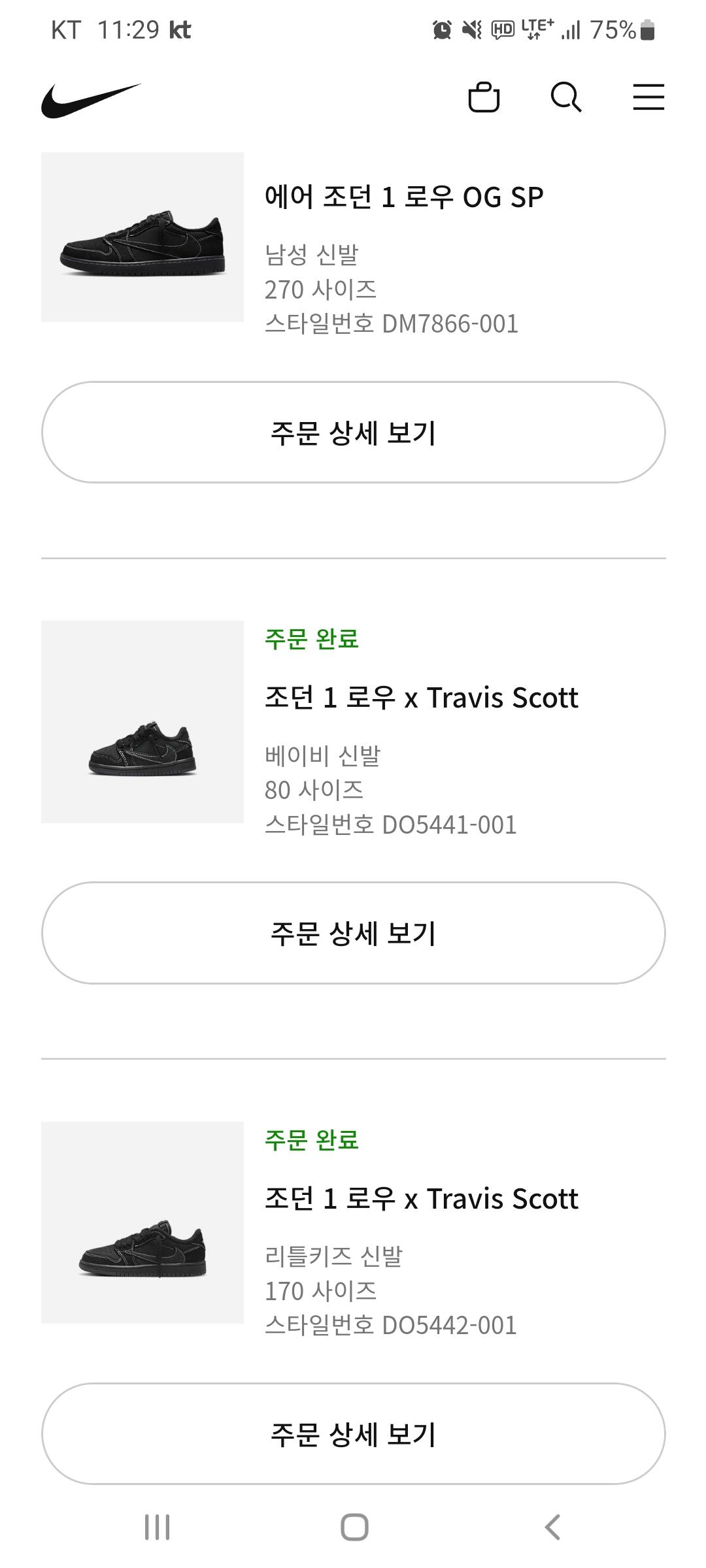This screenshot has height=1568, width=706.
Task: Open the baby Travis Scott shoe thumbnail
Action: (143, 722)
